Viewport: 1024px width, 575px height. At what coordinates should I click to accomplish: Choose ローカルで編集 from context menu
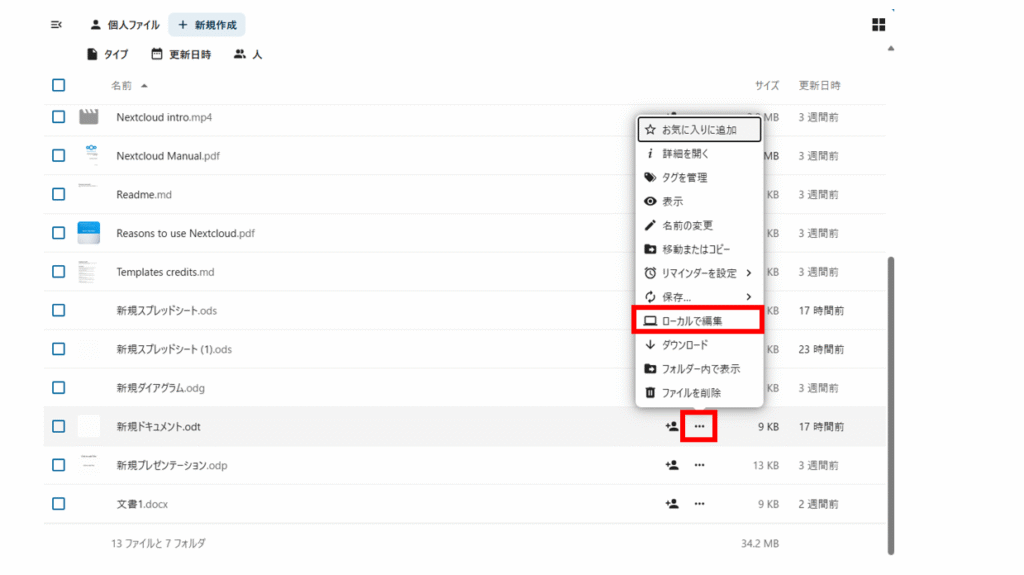tap(699, 321)
